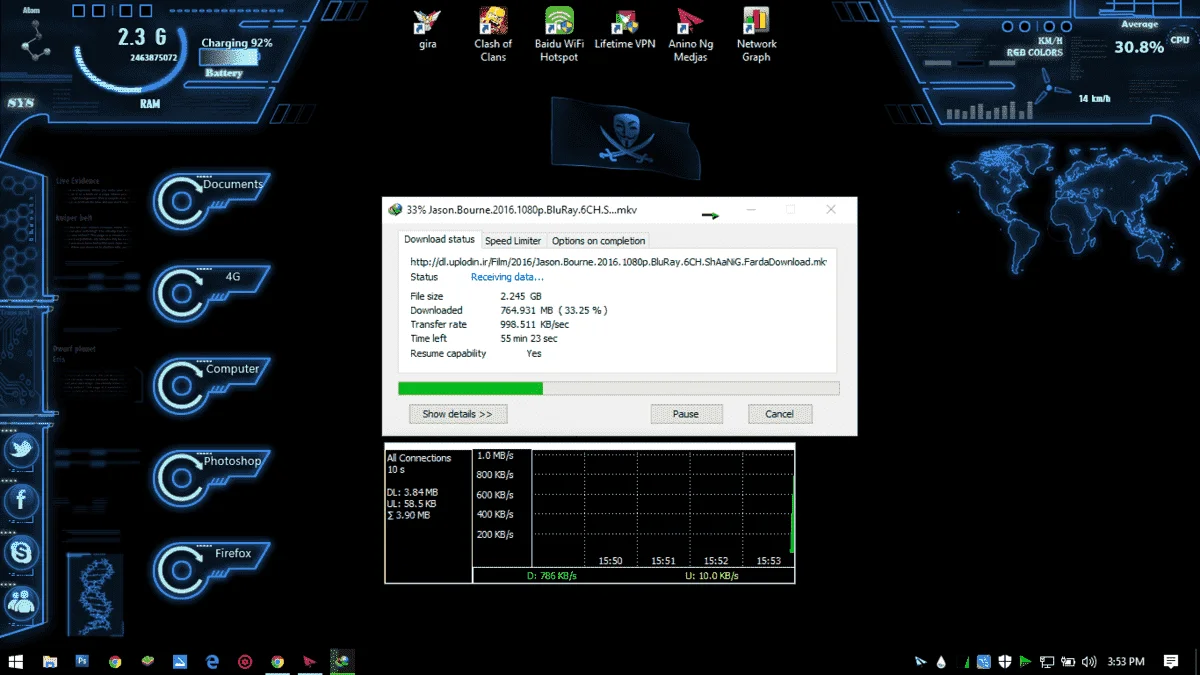The height and width of the screenshot is (675, 1200).
Task: Open Windows Defender shield tray icon
Action: [x=1006, y=661]
